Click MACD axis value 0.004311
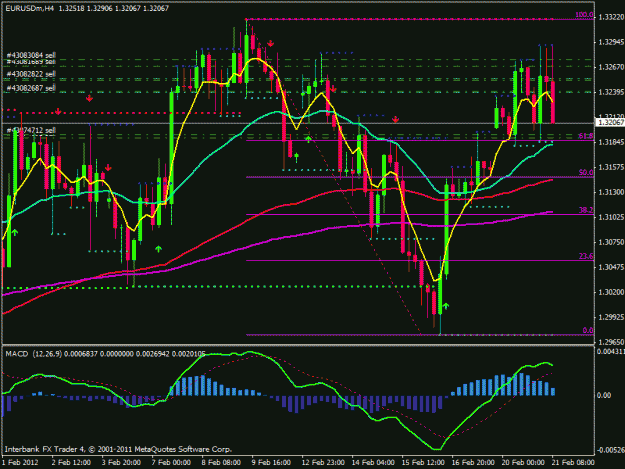Image resolution: width=625 pixels, height=469 pixels. pos(610,351)
